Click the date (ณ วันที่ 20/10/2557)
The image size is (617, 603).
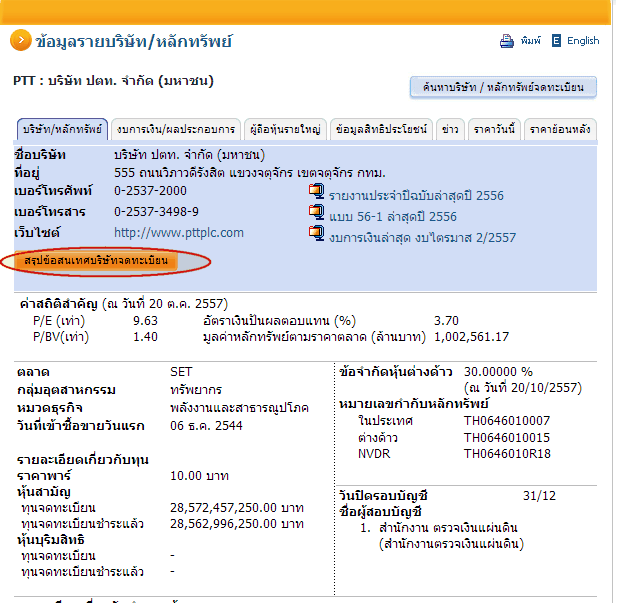pos(523,388)
